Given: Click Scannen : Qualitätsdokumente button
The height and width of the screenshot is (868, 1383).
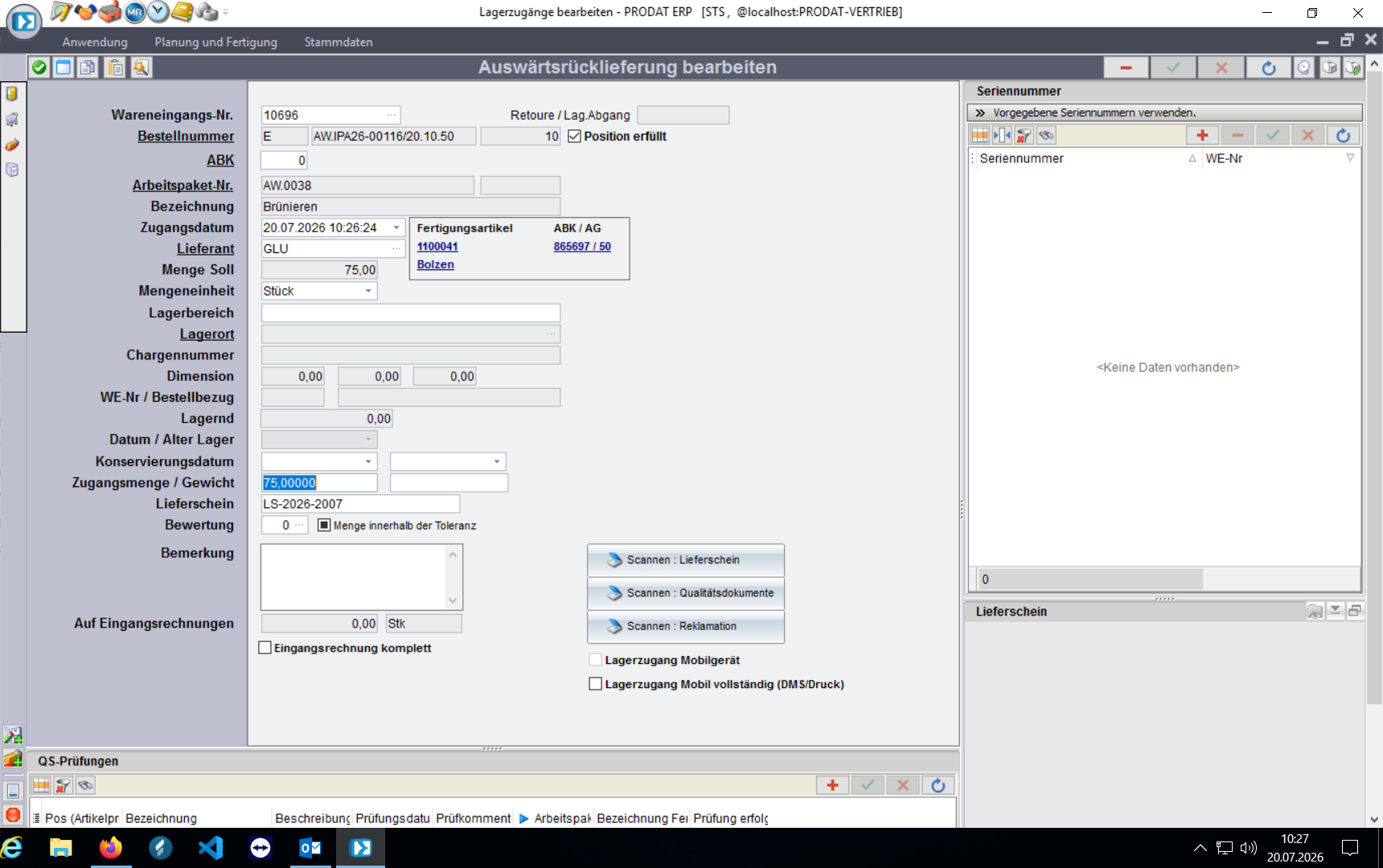Looking at the screenshot, I should (686, 593).
